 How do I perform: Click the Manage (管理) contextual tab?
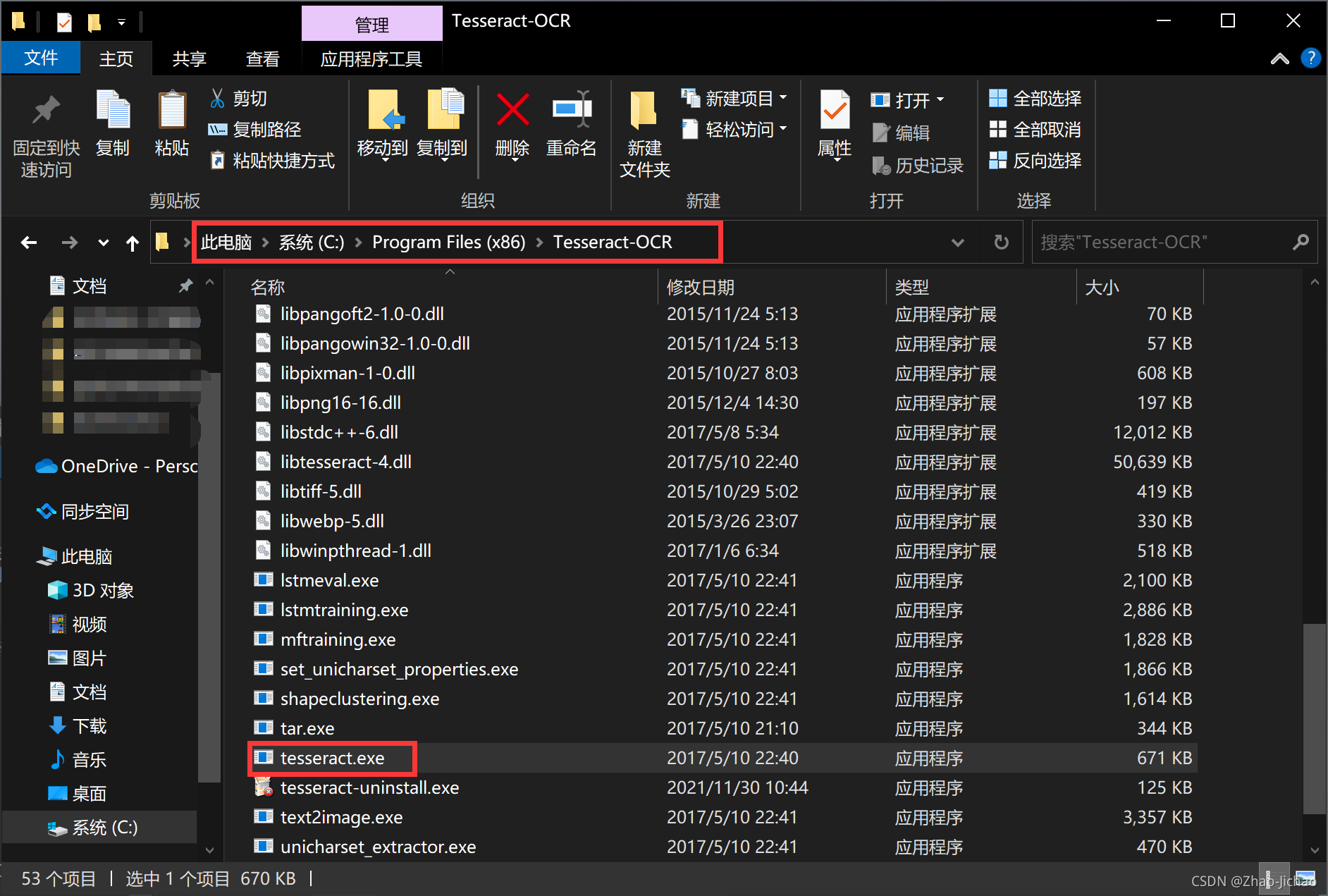tap(371, 25)
